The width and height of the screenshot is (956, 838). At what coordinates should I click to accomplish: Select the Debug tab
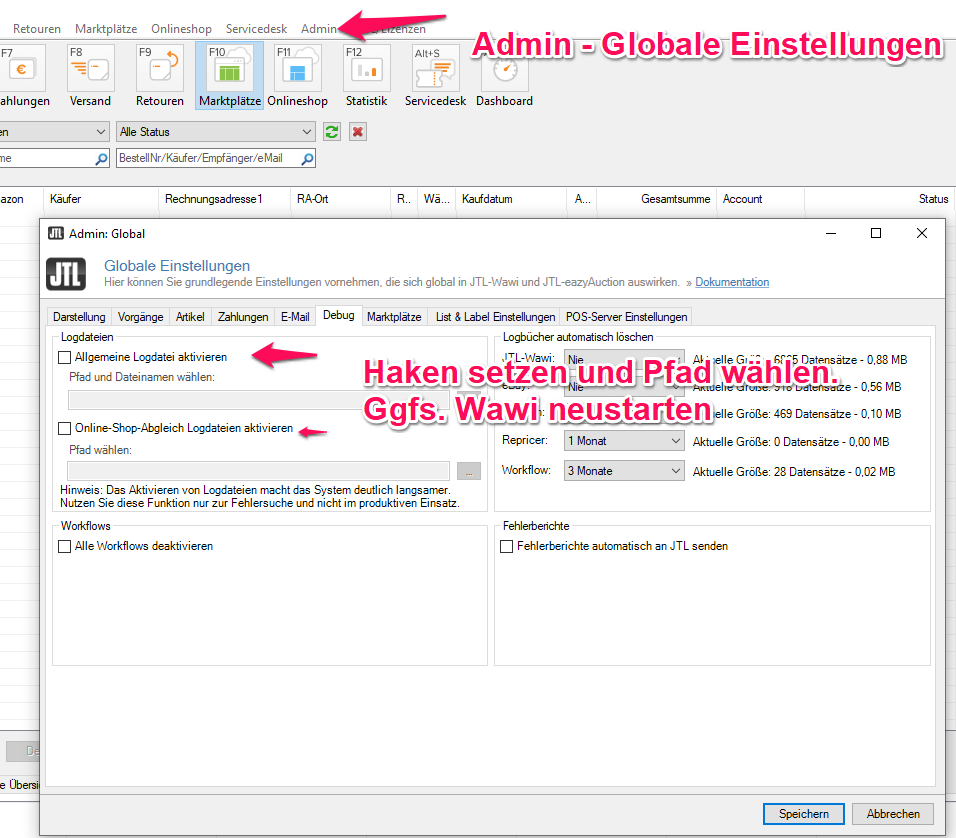coord(338,315)
